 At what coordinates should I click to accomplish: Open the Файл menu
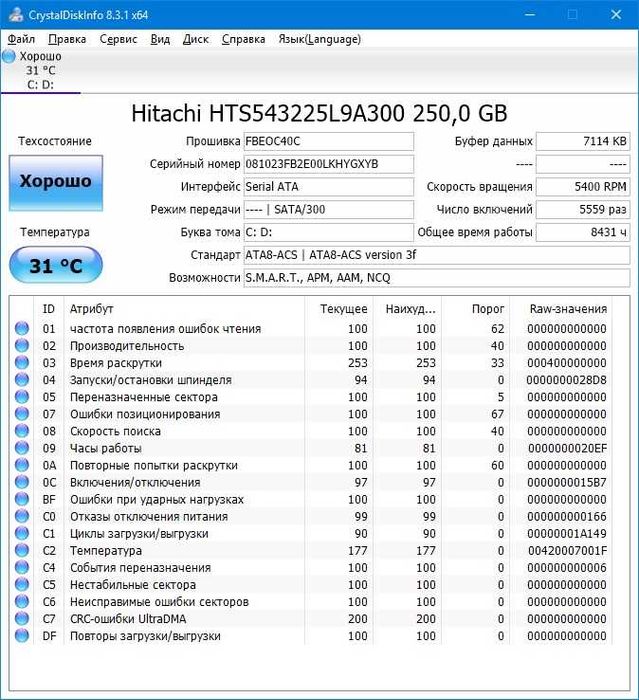[21, 39]
